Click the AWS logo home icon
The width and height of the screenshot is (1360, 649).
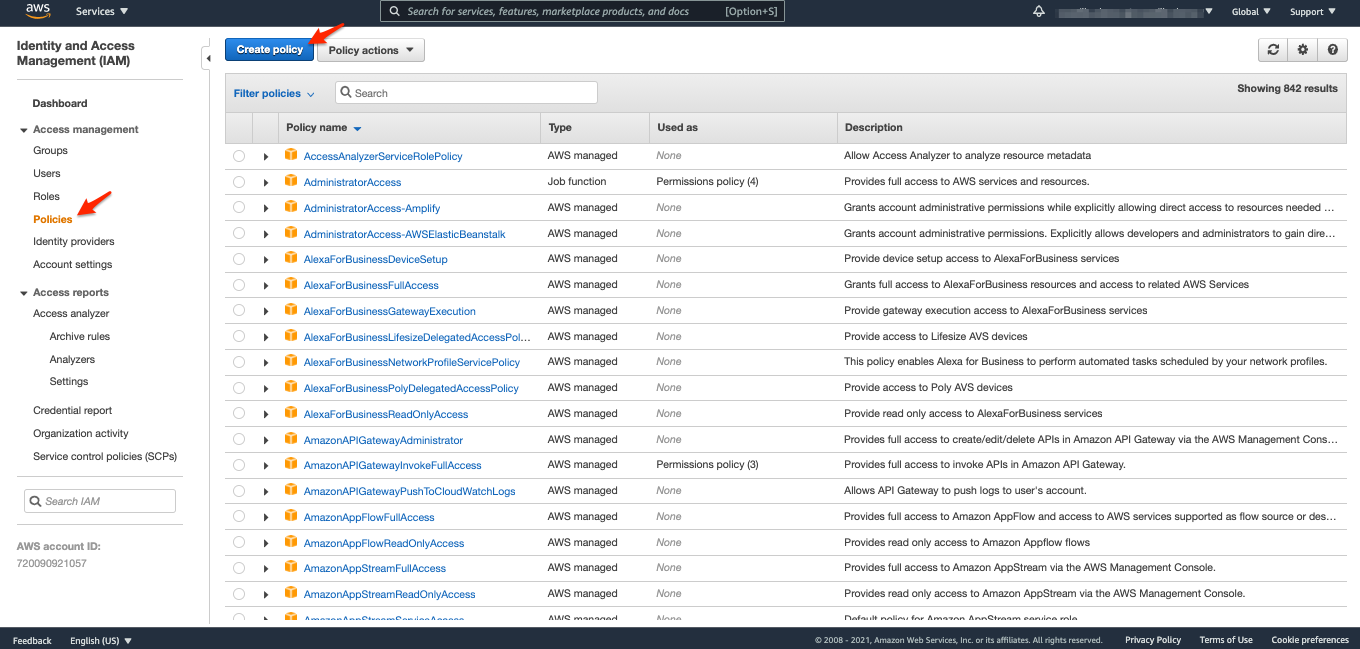tap(38, 11)
